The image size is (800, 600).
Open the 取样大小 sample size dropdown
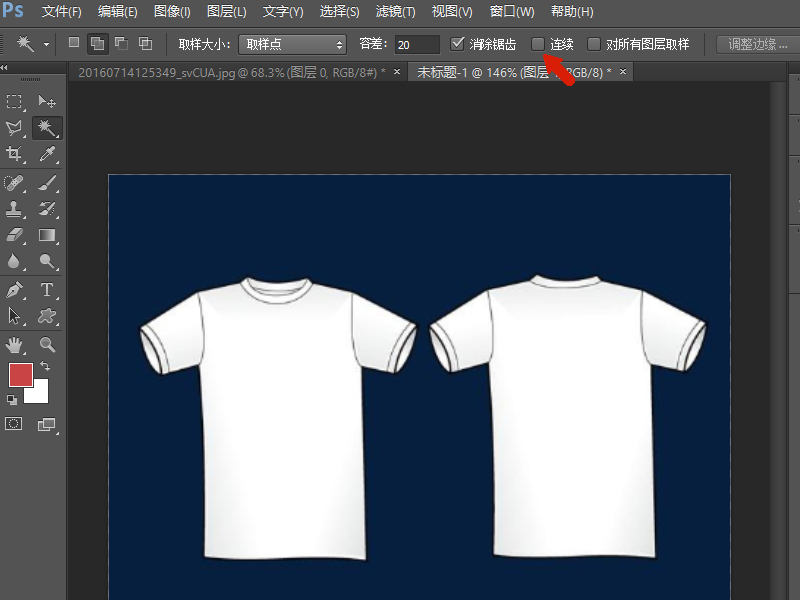292,44
